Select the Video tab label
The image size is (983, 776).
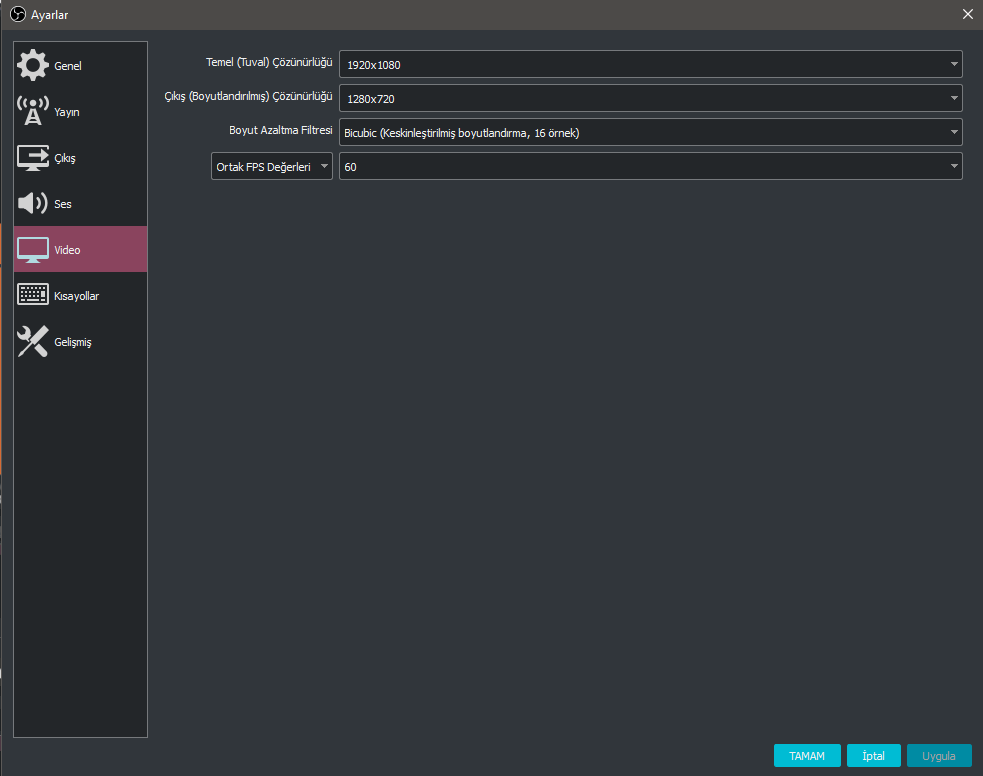[x=67, y=250]
